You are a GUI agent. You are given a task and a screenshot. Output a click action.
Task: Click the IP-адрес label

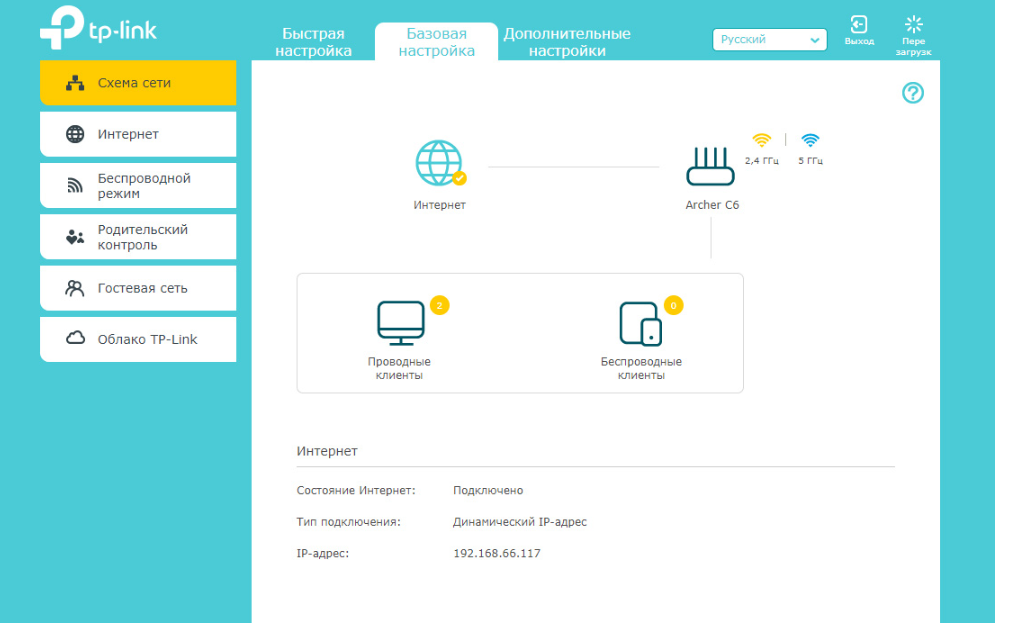point(323,553)
